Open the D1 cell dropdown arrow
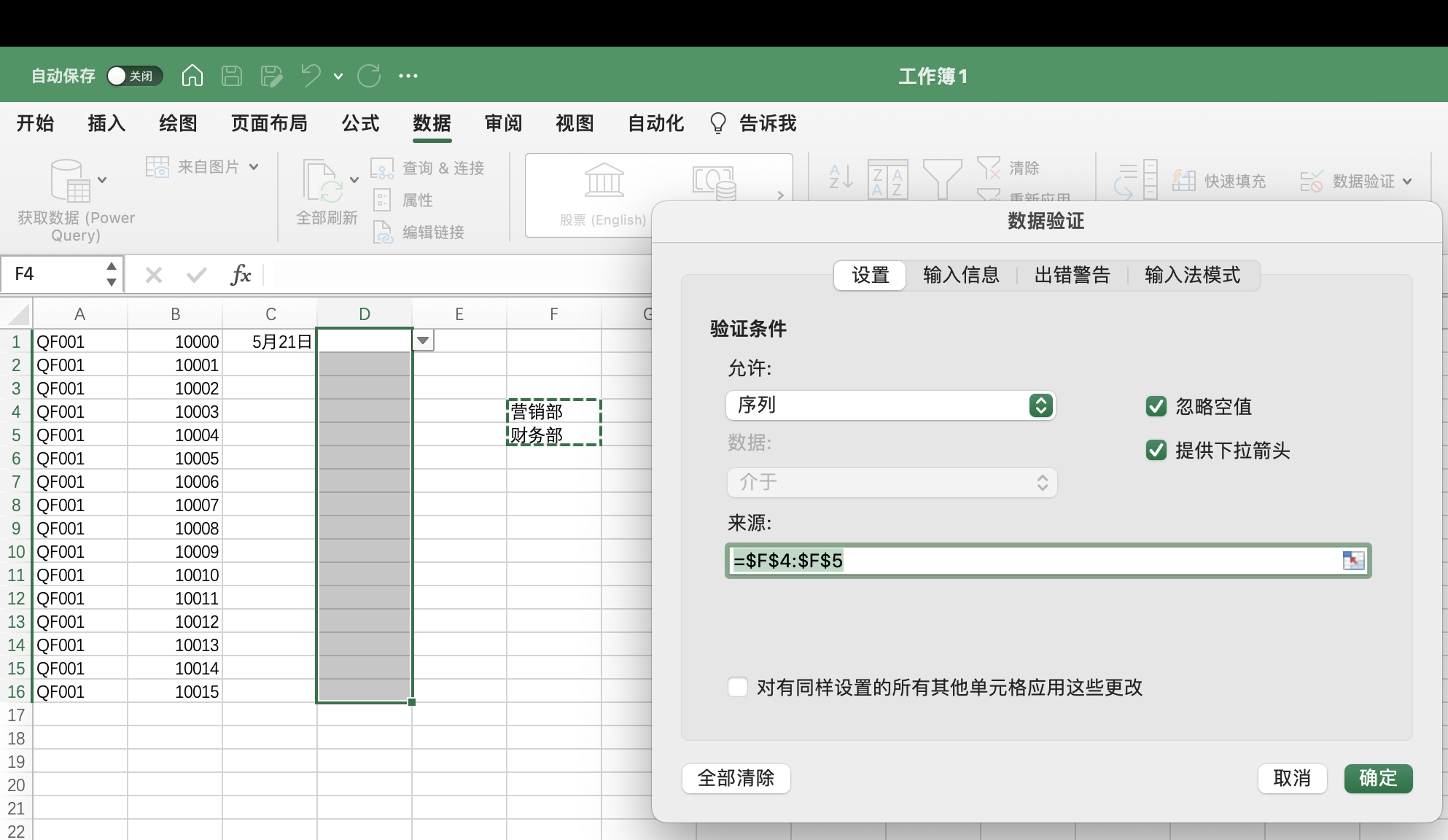 pos(423,341)
